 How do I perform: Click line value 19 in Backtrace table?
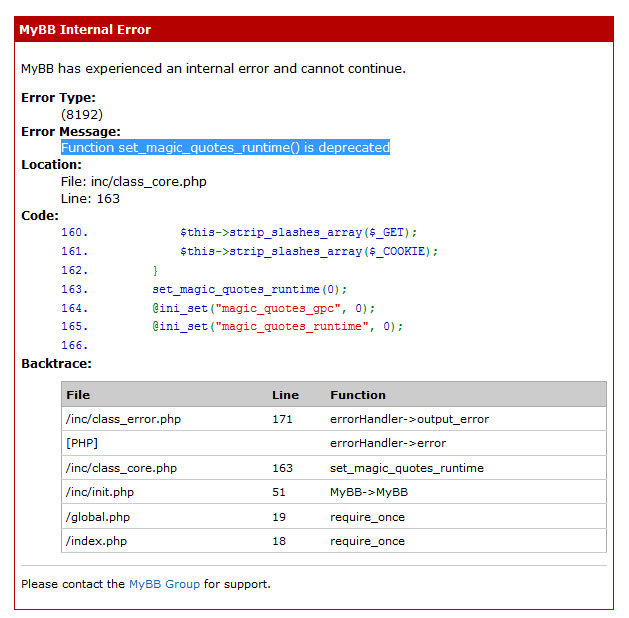(x=279, y=517)
